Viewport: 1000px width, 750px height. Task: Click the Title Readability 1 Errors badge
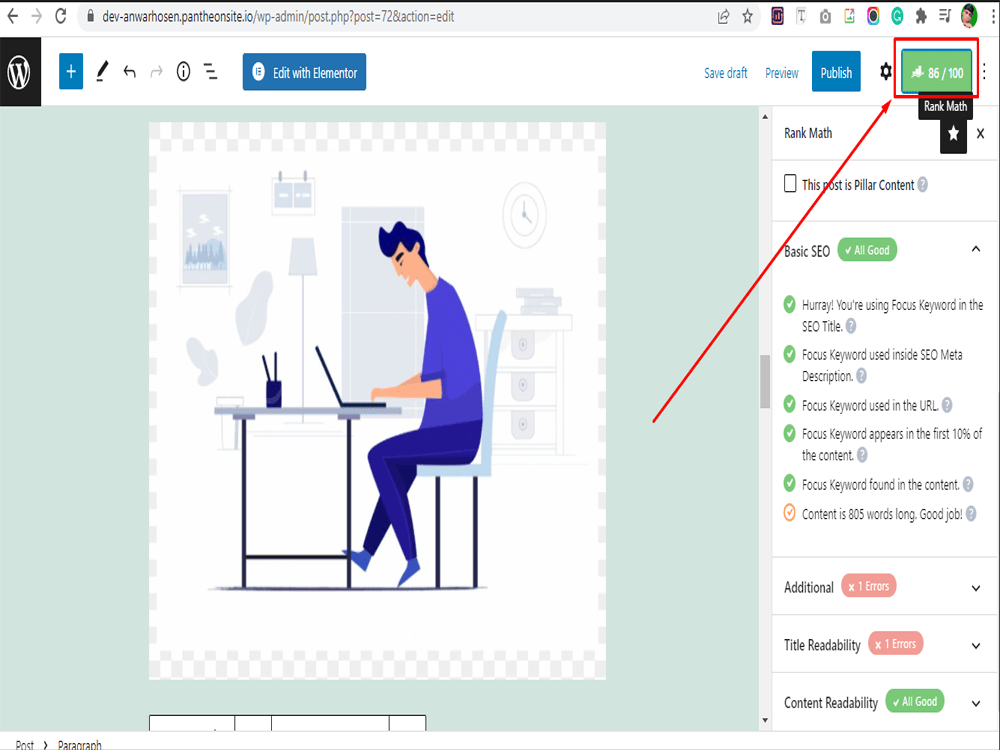point(895,644)
